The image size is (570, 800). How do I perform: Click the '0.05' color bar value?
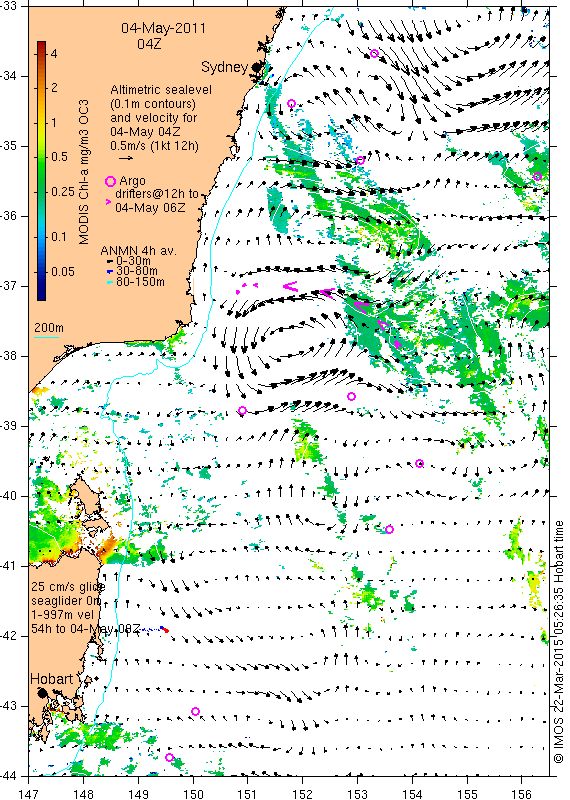[x=63, y=271]
